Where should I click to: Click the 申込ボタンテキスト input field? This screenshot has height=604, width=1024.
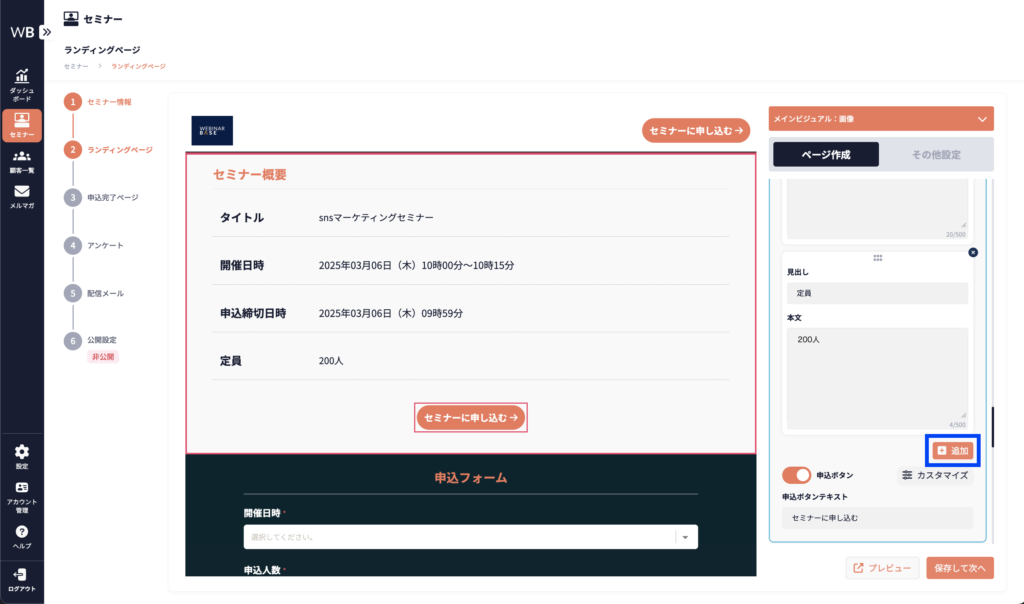pyautogui.click(x=877, y=518)
